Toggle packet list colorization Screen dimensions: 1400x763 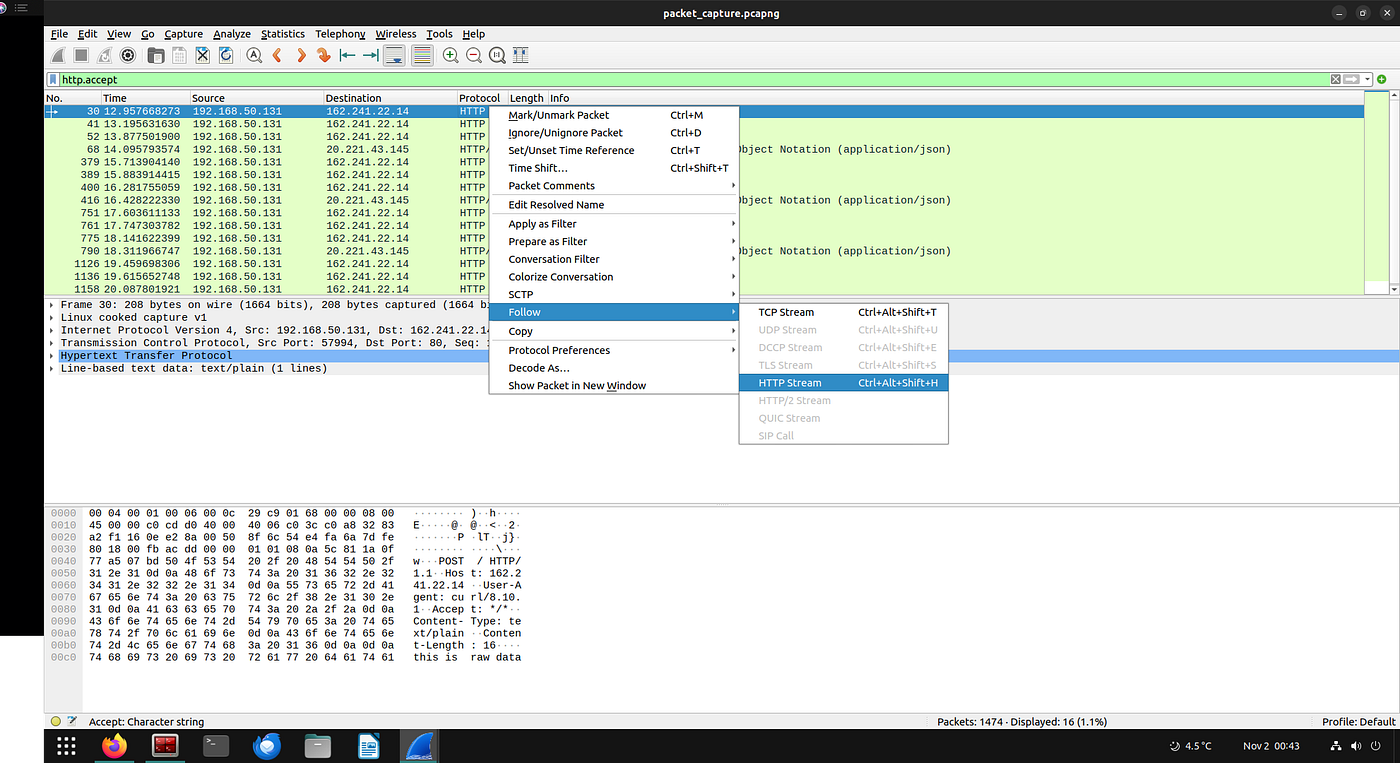click(421, 56)
